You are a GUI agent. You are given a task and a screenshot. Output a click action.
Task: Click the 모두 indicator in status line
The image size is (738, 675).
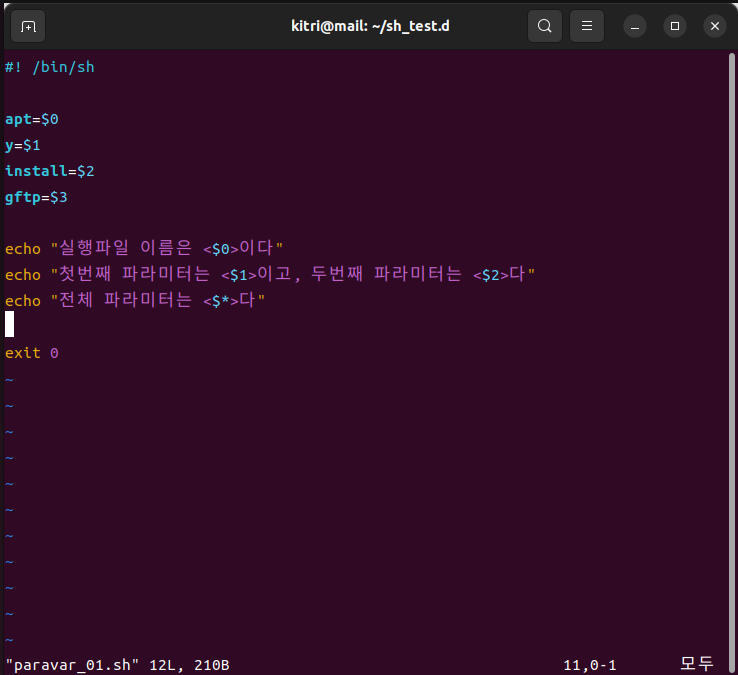697,664
